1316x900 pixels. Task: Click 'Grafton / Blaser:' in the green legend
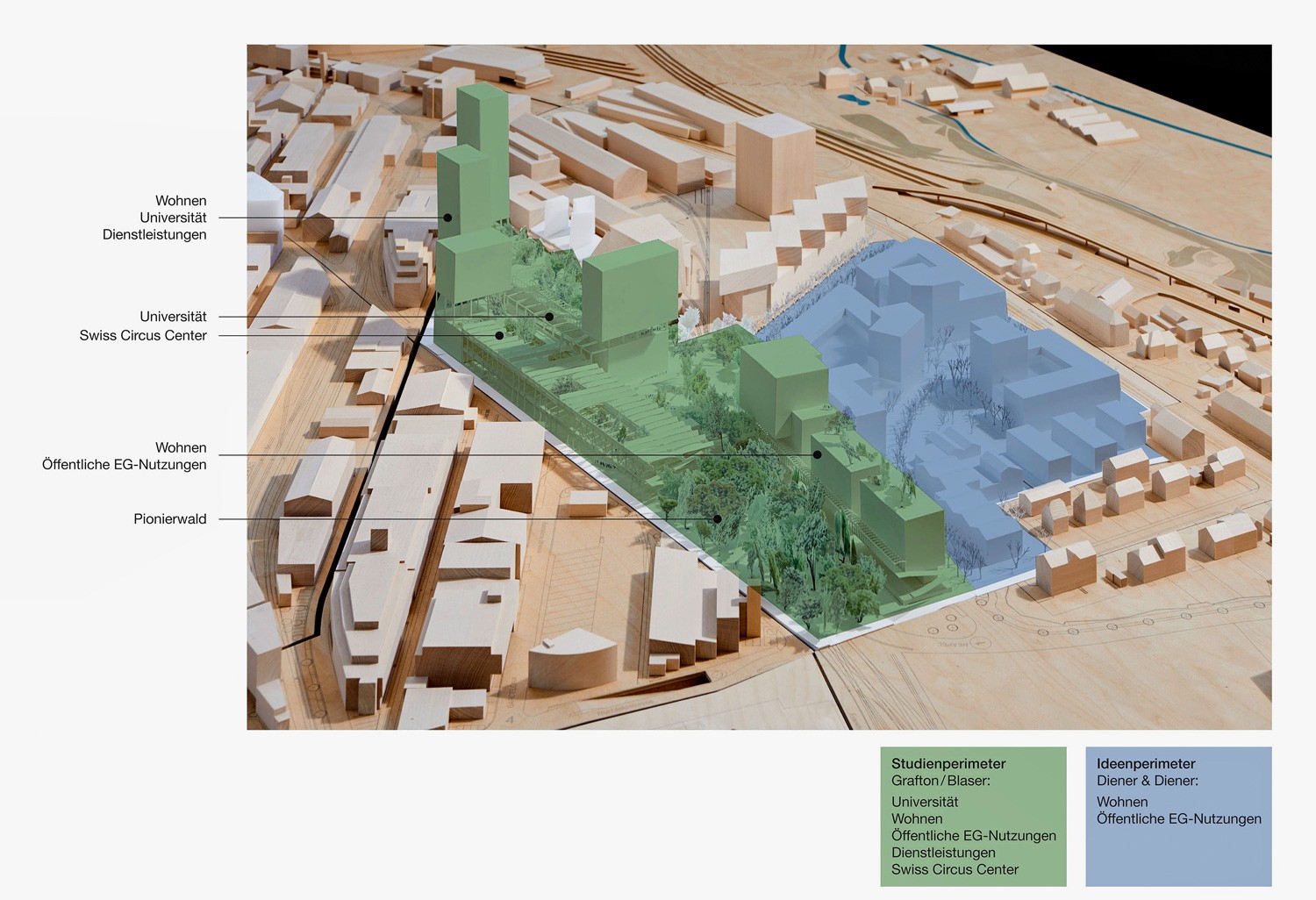(x=941, y=780)
